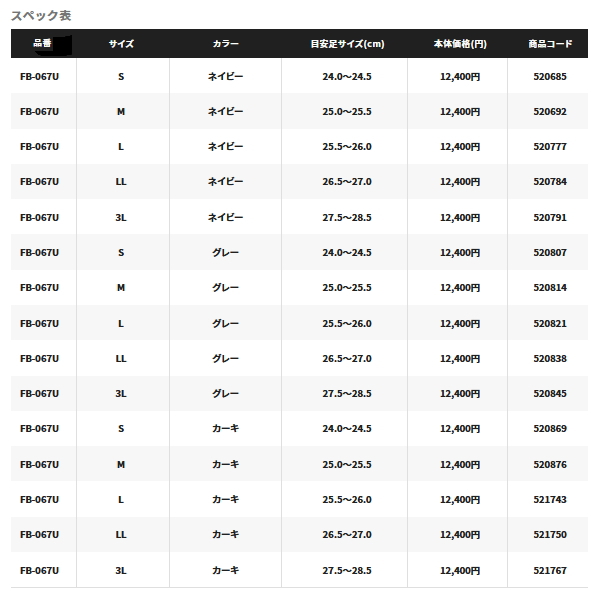Click product code 520777
This screenshot has height=600, width=600.
tap(550, 147)
